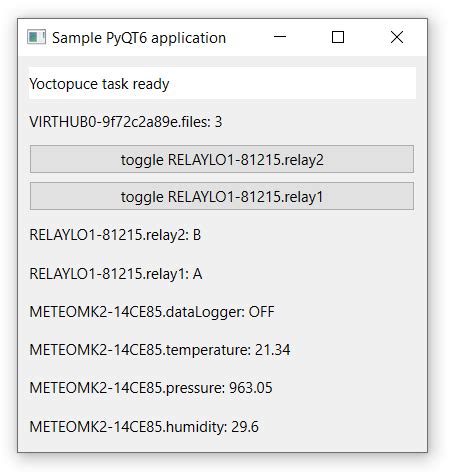The image size is (453, 472).
Task: Close the Sample PyQT6 application window
Action: [x=397, y=37]
